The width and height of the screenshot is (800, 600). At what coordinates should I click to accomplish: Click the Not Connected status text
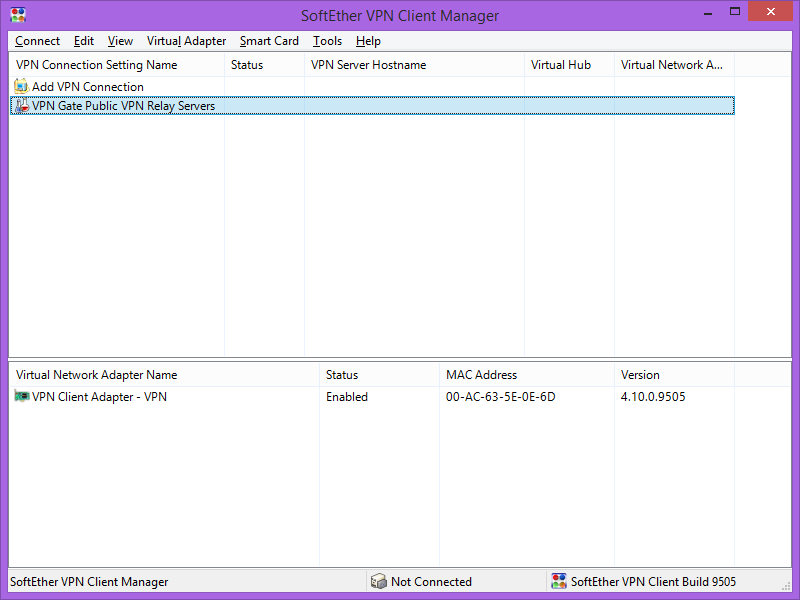click(x=431, y=582)
